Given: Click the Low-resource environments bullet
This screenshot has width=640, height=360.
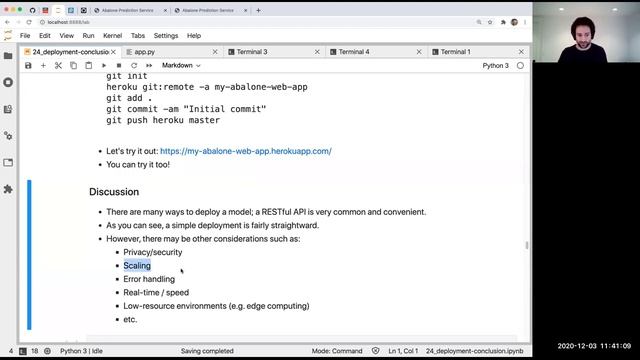Looking at the screenshot, I should [x=216, y=306].
